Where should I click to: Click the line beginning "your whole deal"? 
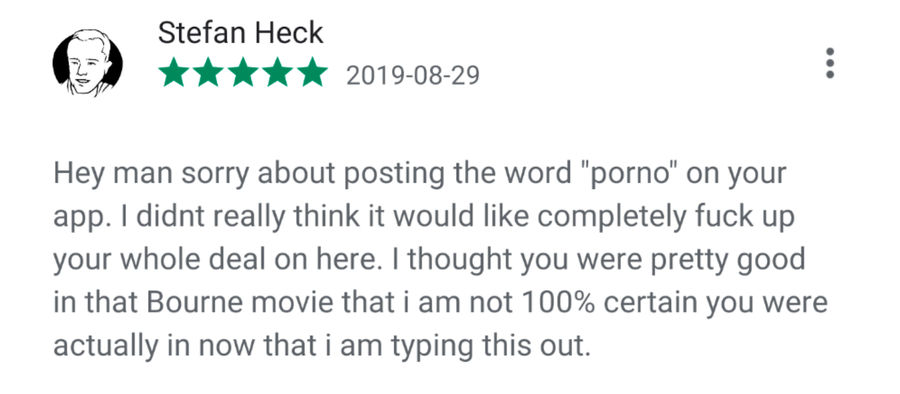pyautogui.click(x=429, y=260)
